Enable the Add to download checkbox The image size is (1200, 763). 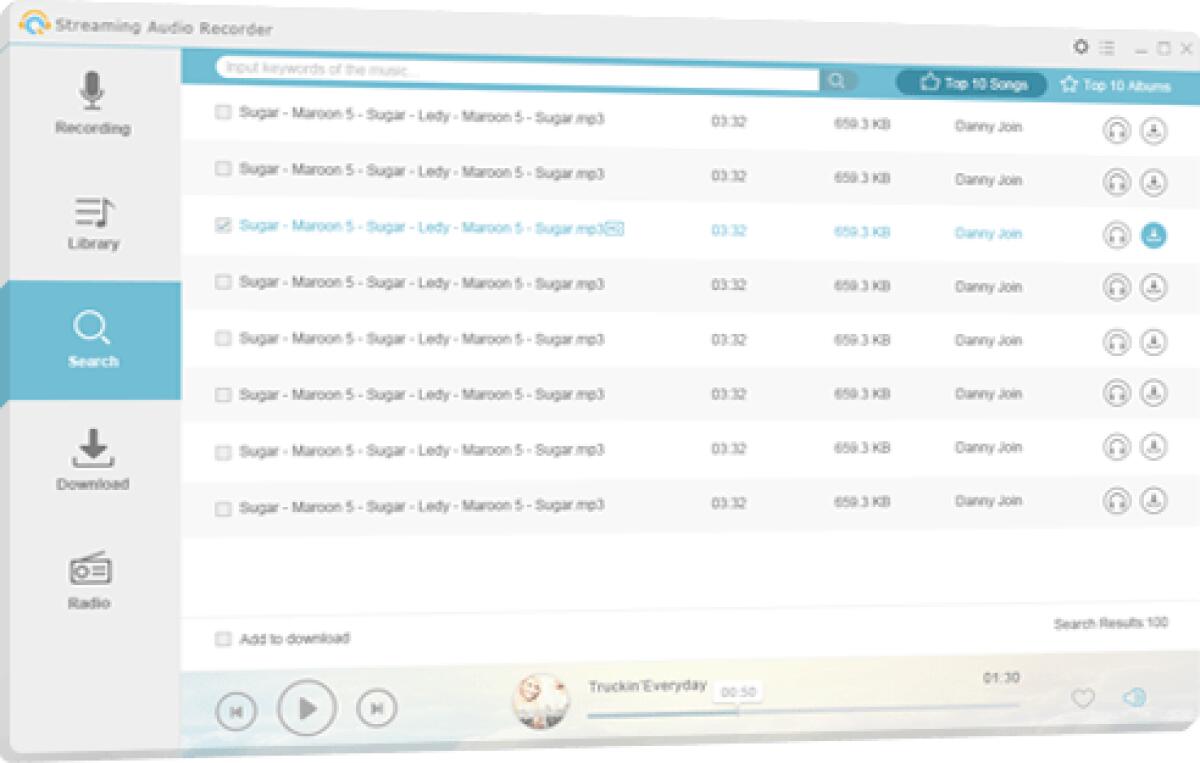[x=222, y=637]
